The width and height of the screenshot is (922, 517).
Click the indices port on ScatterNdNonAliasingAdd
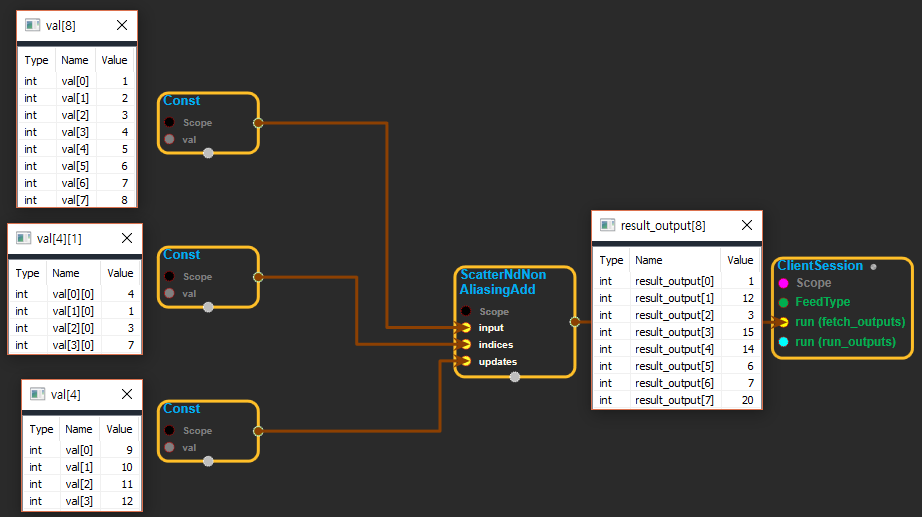tap(466, 344)
